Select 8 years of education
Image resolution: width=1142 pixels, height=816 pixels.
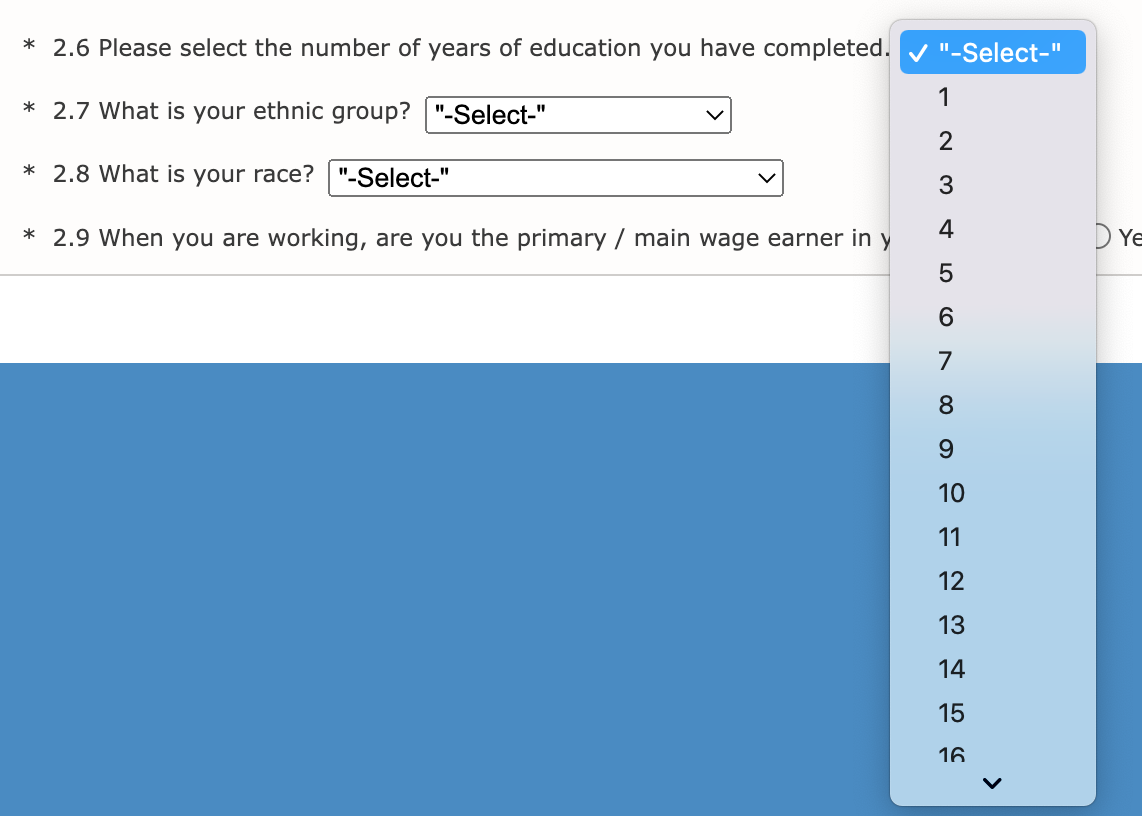pos(945,405)
